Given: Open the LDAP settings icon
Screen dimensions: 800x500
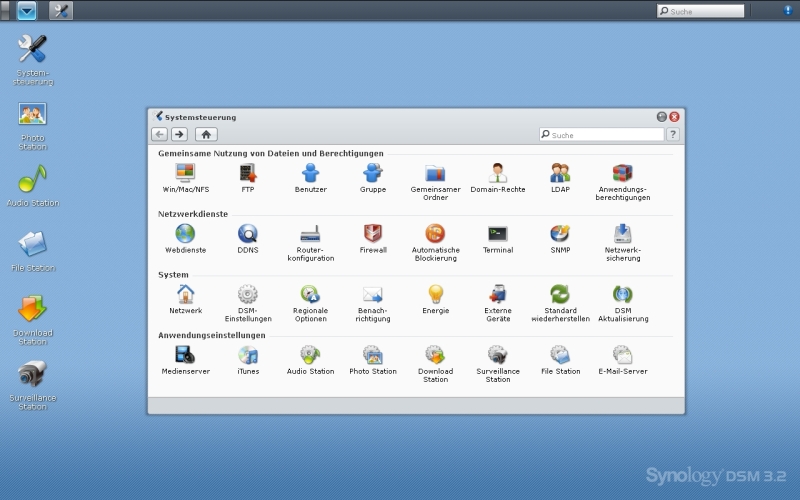Looking at the screenshot, I should (x=560, y=173).
